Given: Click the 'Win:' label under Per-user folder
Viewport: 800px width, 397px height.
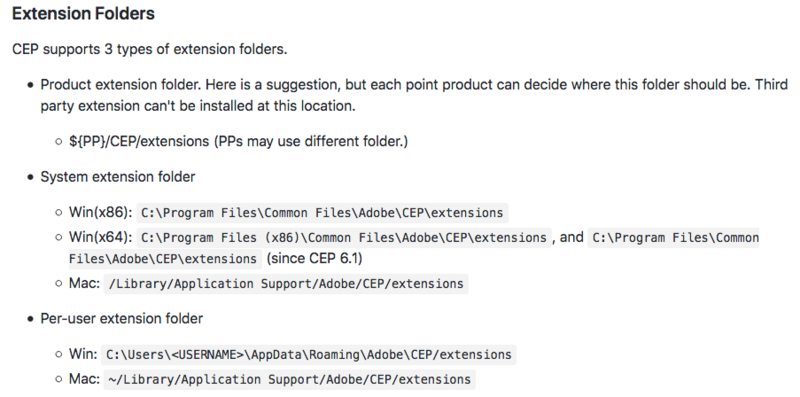Looking at the screenshot, I should pyautogui.click(x=83, y=354).
